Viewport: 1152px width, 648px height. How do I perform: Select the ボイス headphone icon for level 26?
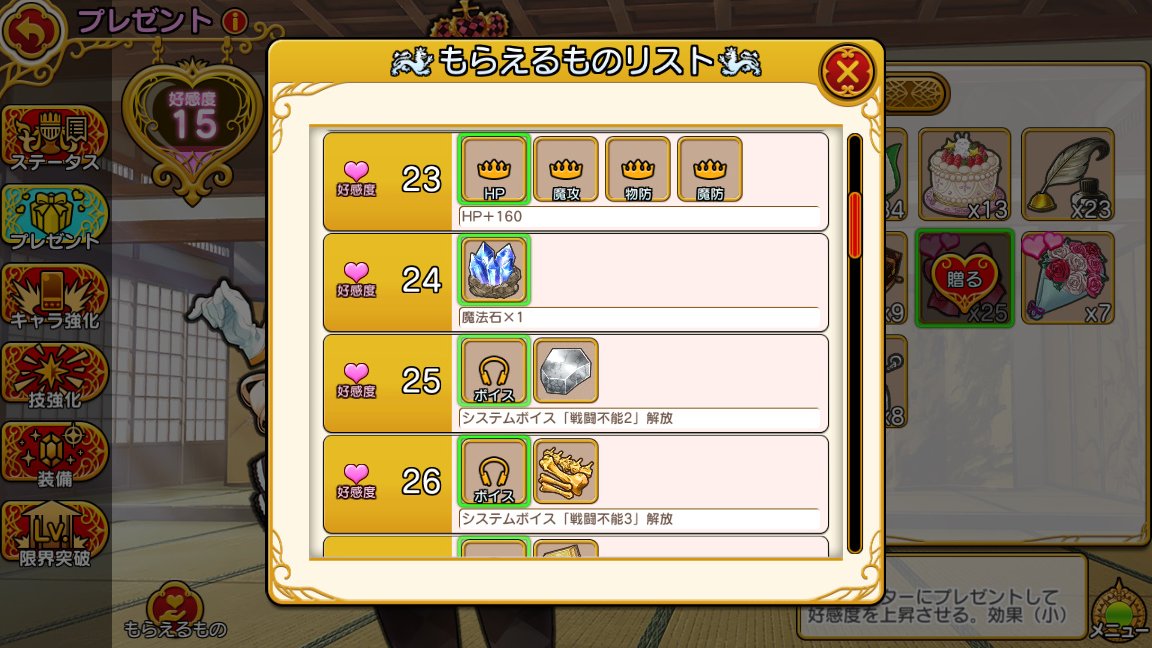494,472
